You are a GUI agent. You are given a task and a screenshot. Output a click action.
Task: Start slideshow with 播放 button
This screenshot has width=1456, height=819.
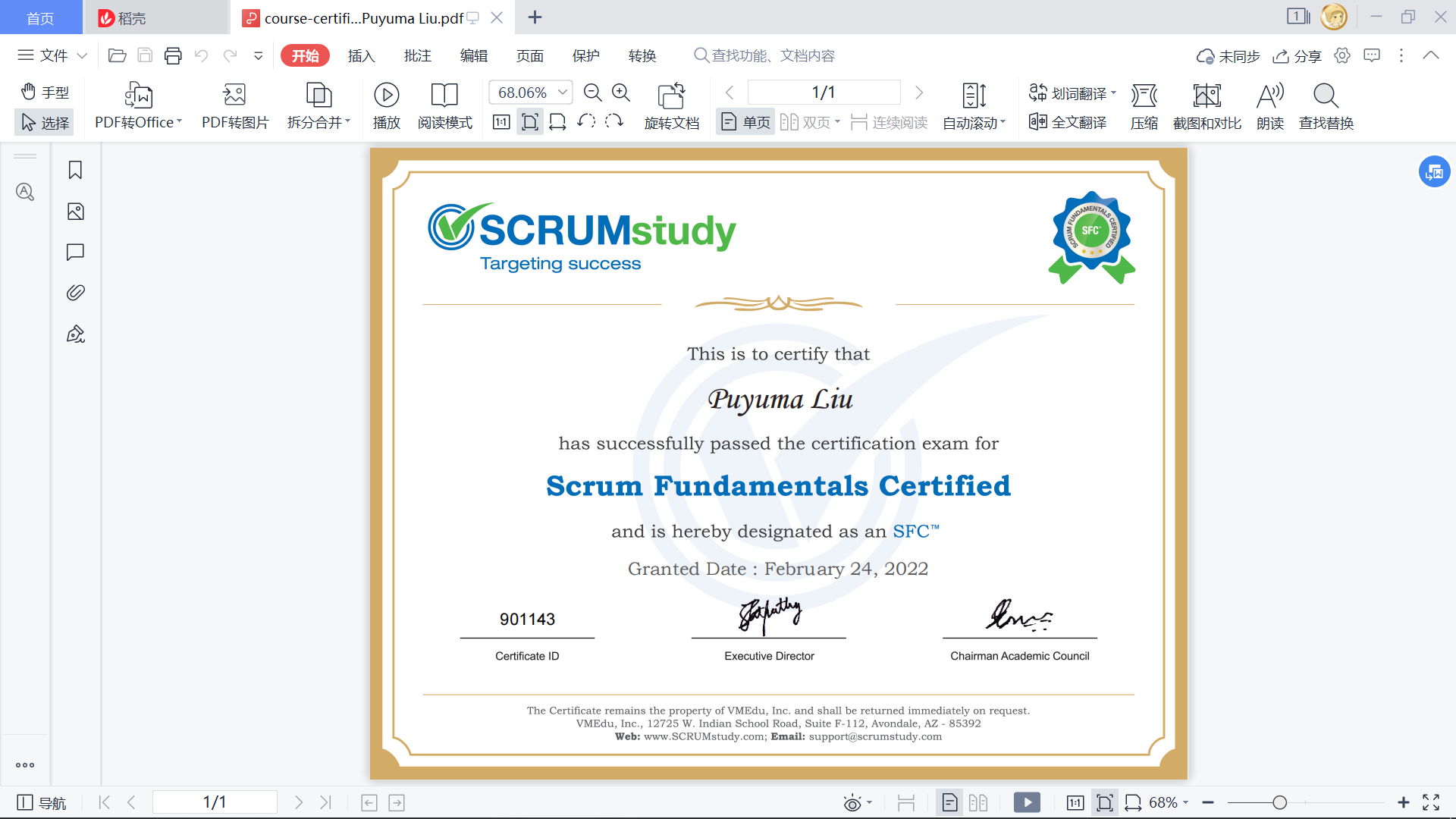click(387, 106)
